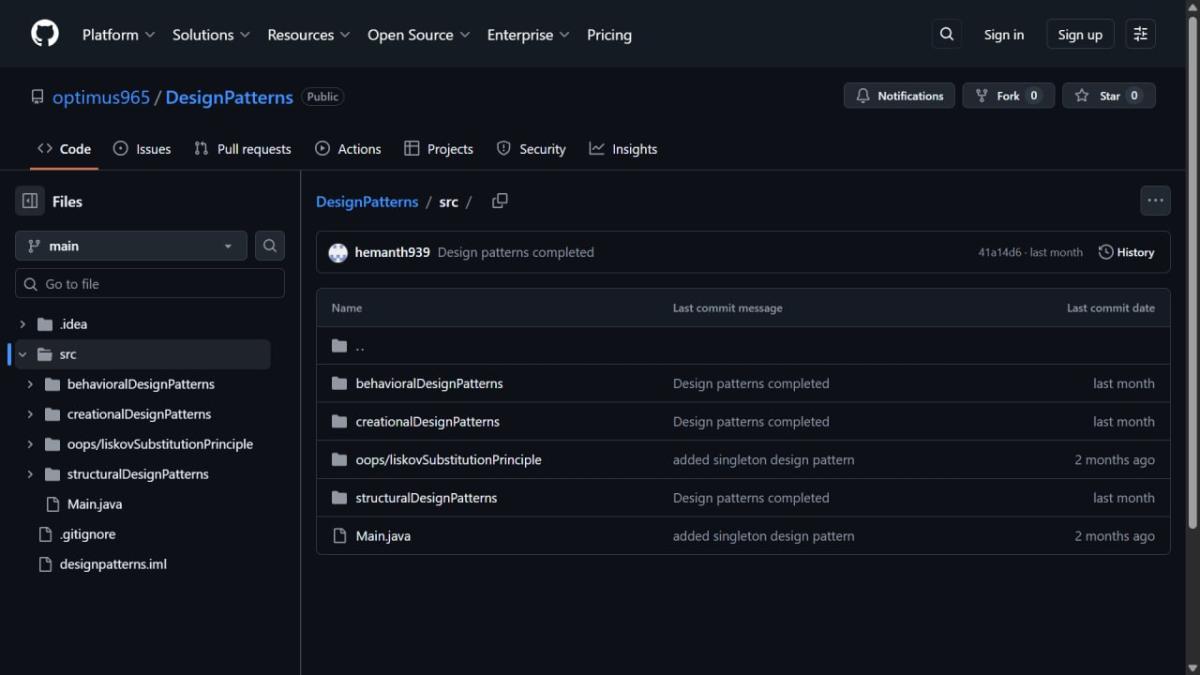Image resolution: width=1200 pixels, height=675 pixels.
Task: Open commit History
Action: click(1126, 252)
